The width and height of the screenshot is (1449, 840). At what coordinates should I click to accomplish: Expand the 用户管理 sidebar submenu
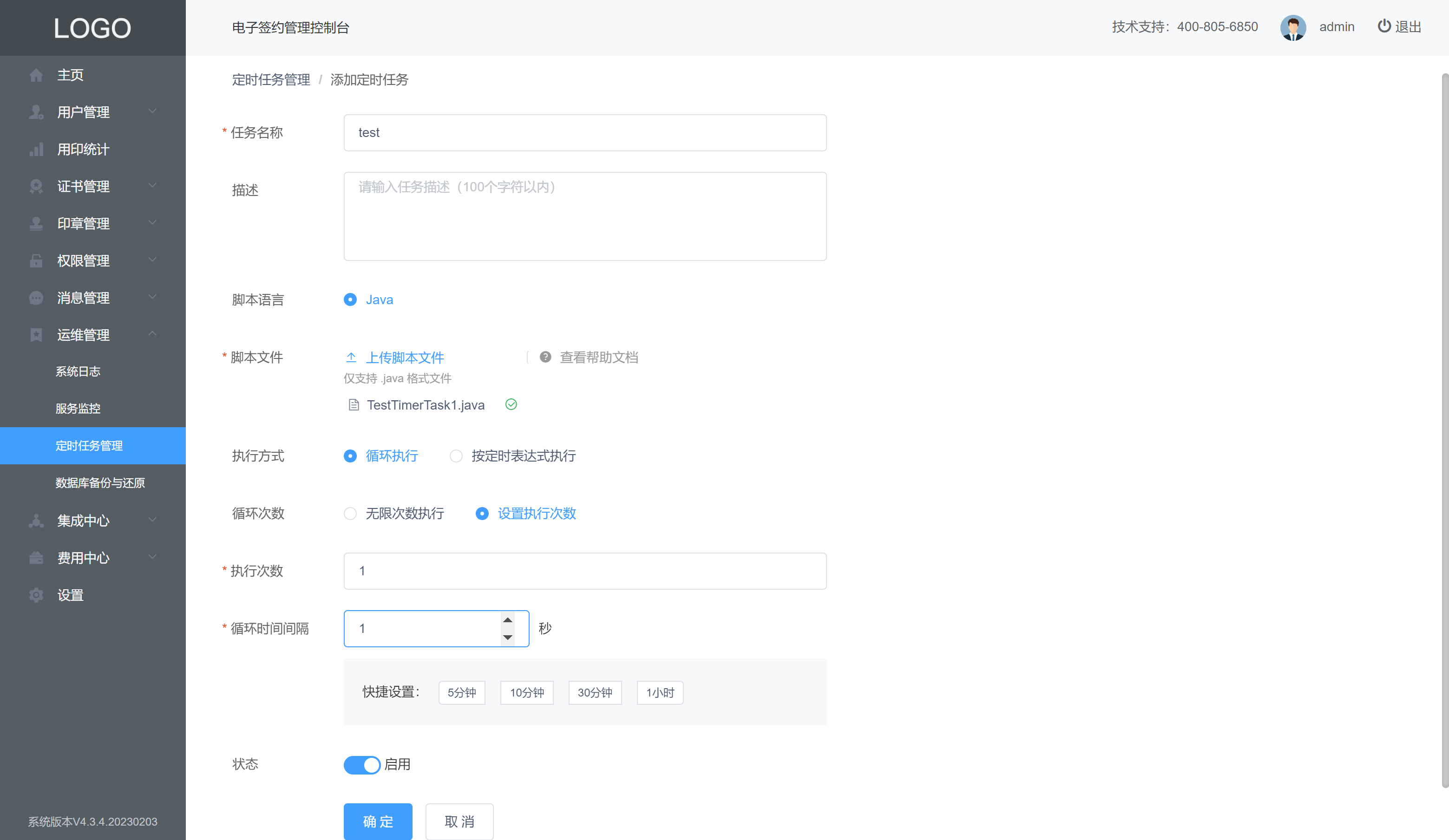click(x=152, y=111)
